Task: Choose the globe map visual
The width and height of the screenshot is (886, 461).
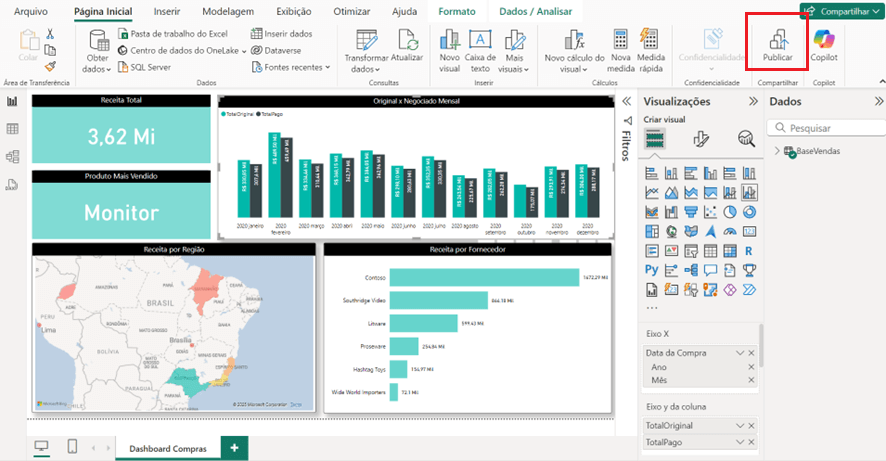Action: (x=671, y=232)
